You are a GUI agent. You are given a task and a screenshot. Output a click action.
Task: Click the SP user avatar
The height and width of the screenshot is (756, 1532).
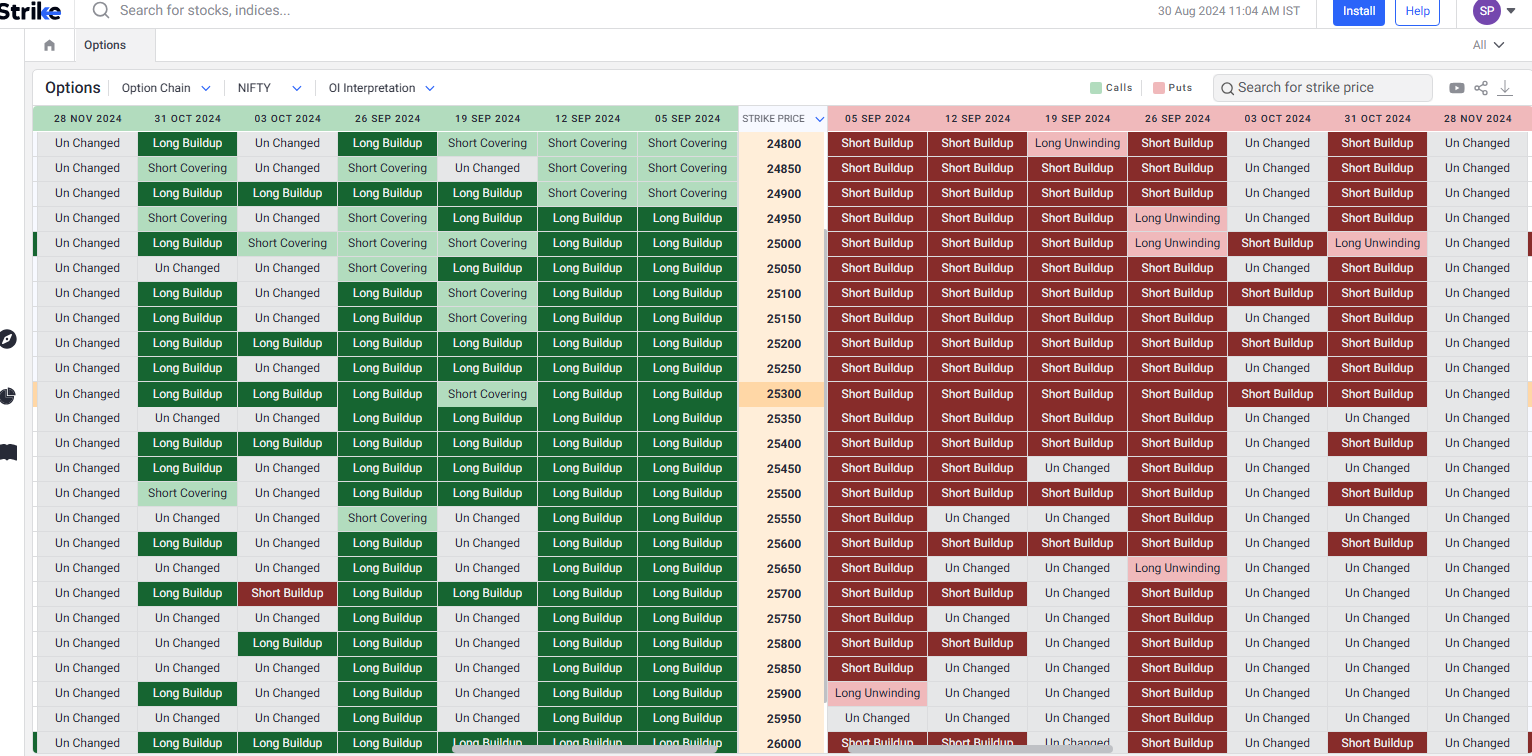pos(1487,11)
